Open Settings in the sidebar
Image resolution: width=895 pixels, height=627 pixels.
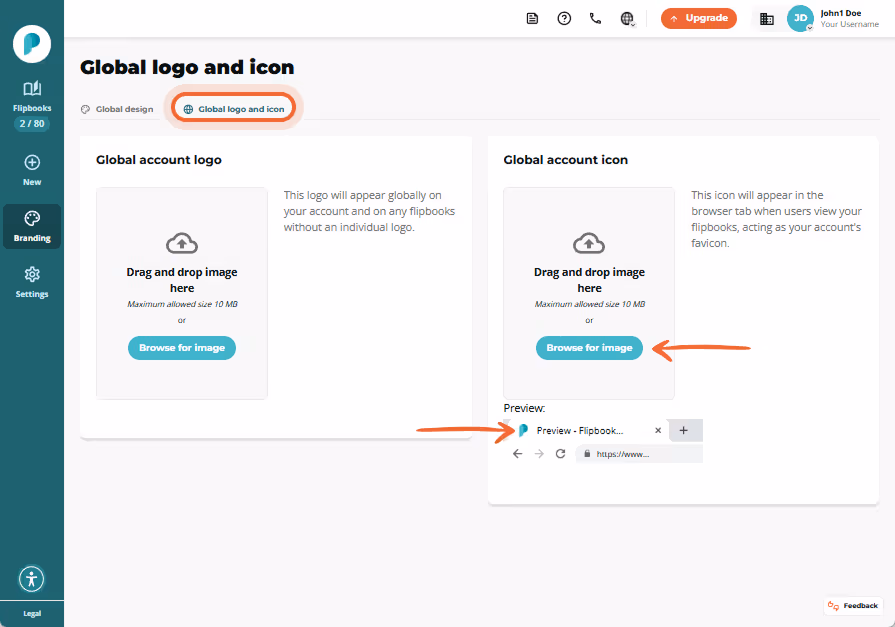click(32, 282)
